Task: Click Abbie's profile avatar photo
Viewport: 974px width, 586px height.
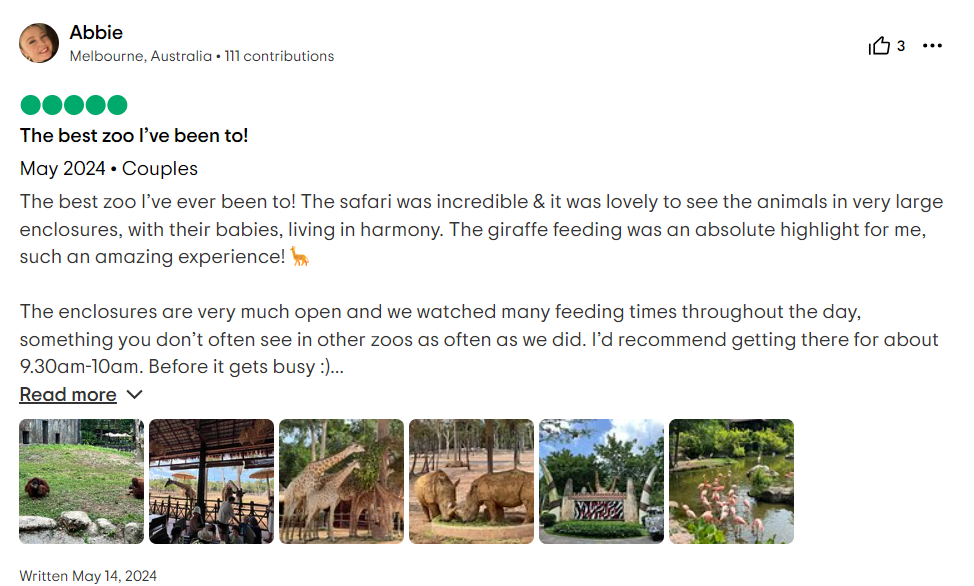Action: pyautogui.click(x=39, y=43)
